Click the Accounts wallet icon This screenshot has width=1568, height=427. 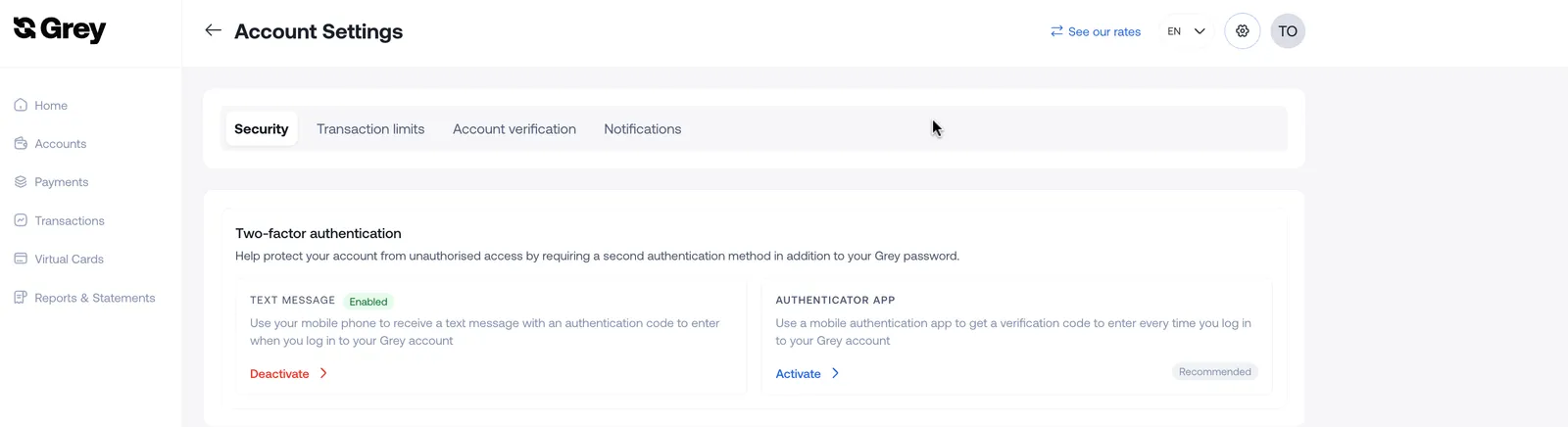[21, 143]
